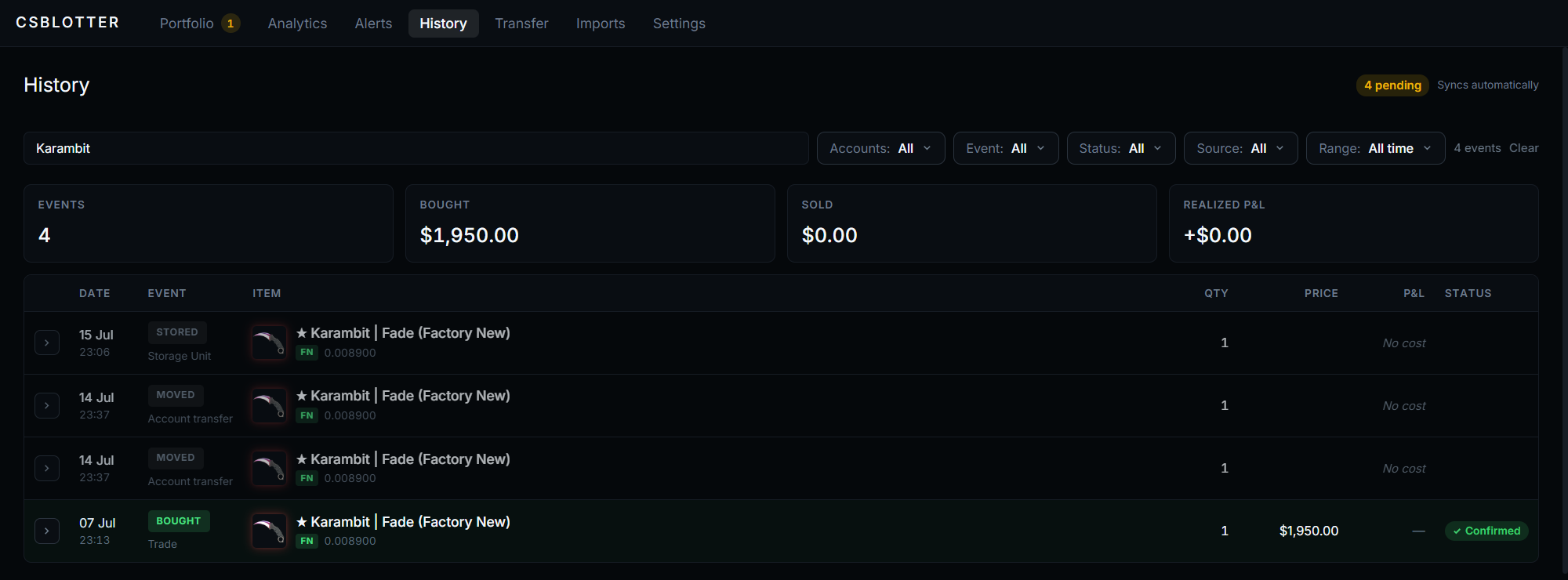The width and height of the screenshot is (1568, 580).
Task: Open the Accounts filter dropdown
Action: coord(880,148)
